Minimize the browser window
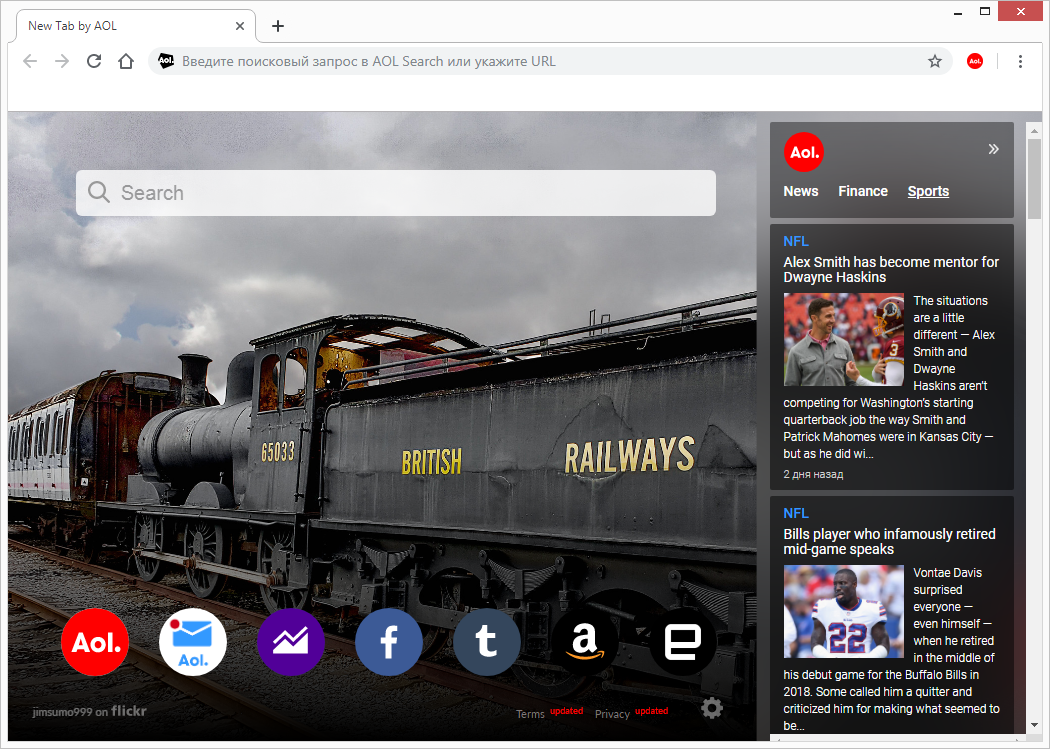Screen dimensions: 1050x749 tap(958, 12)
